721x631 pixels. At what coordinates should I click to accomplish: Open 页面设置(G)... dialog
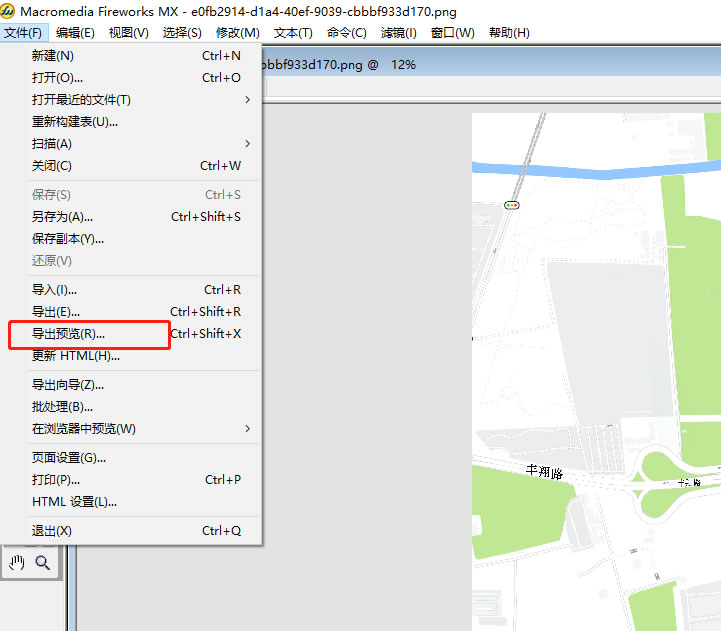69,458
